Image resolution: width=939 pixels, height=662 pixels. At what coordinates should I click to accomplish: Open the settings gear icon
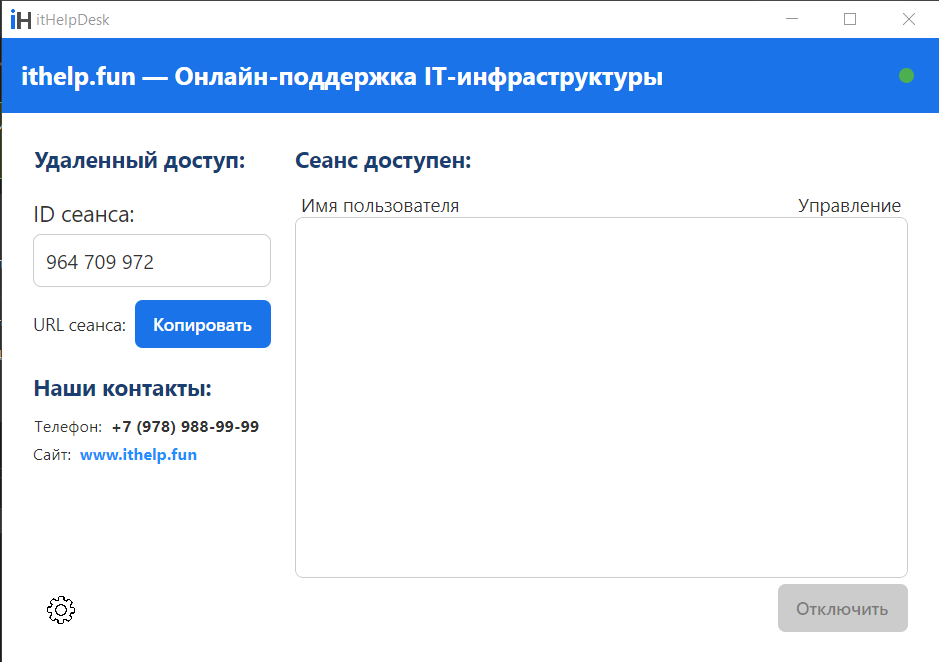(x=61, y=610)
